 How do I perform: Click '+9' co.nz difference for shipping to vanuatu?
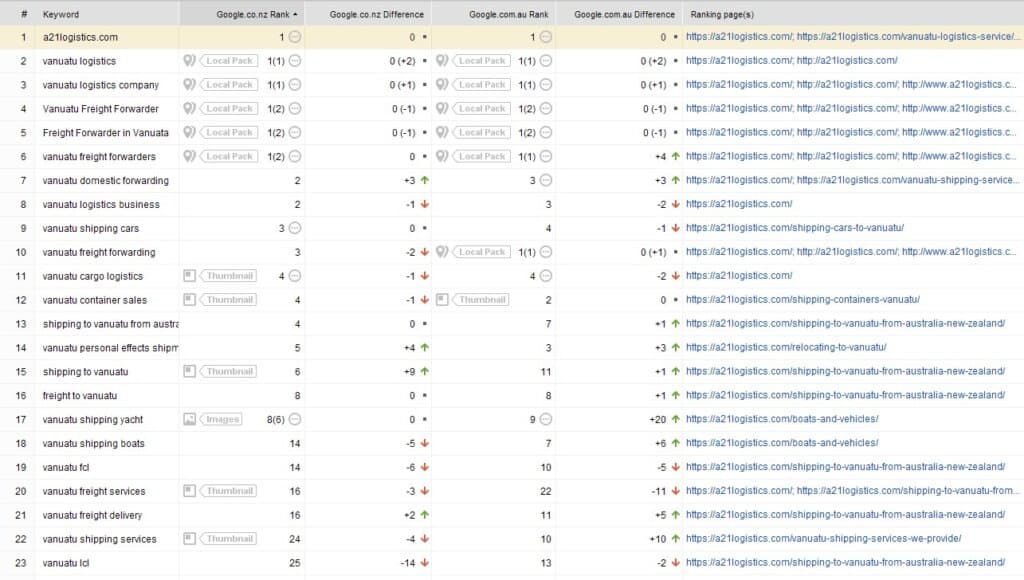click(409, 371)
